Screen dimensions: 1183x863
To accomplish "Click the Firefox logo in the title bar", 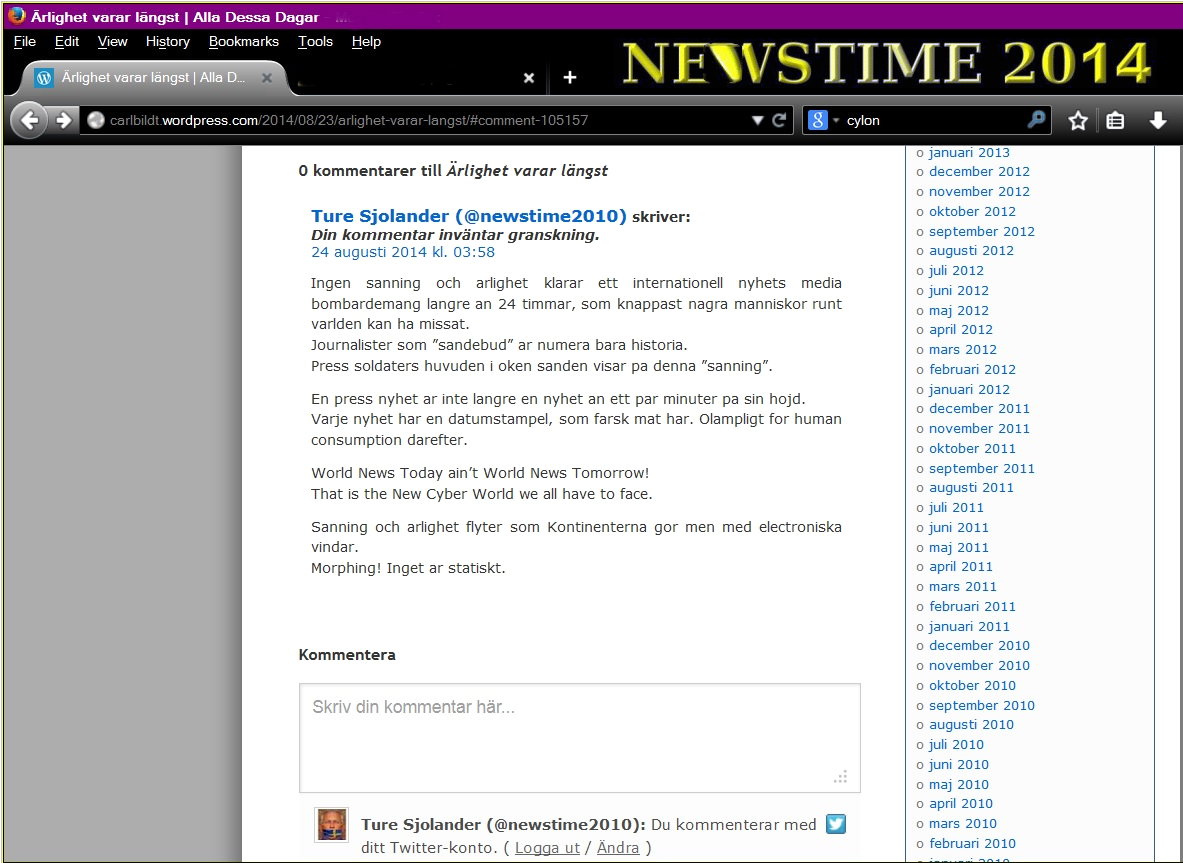I will 17,16.
